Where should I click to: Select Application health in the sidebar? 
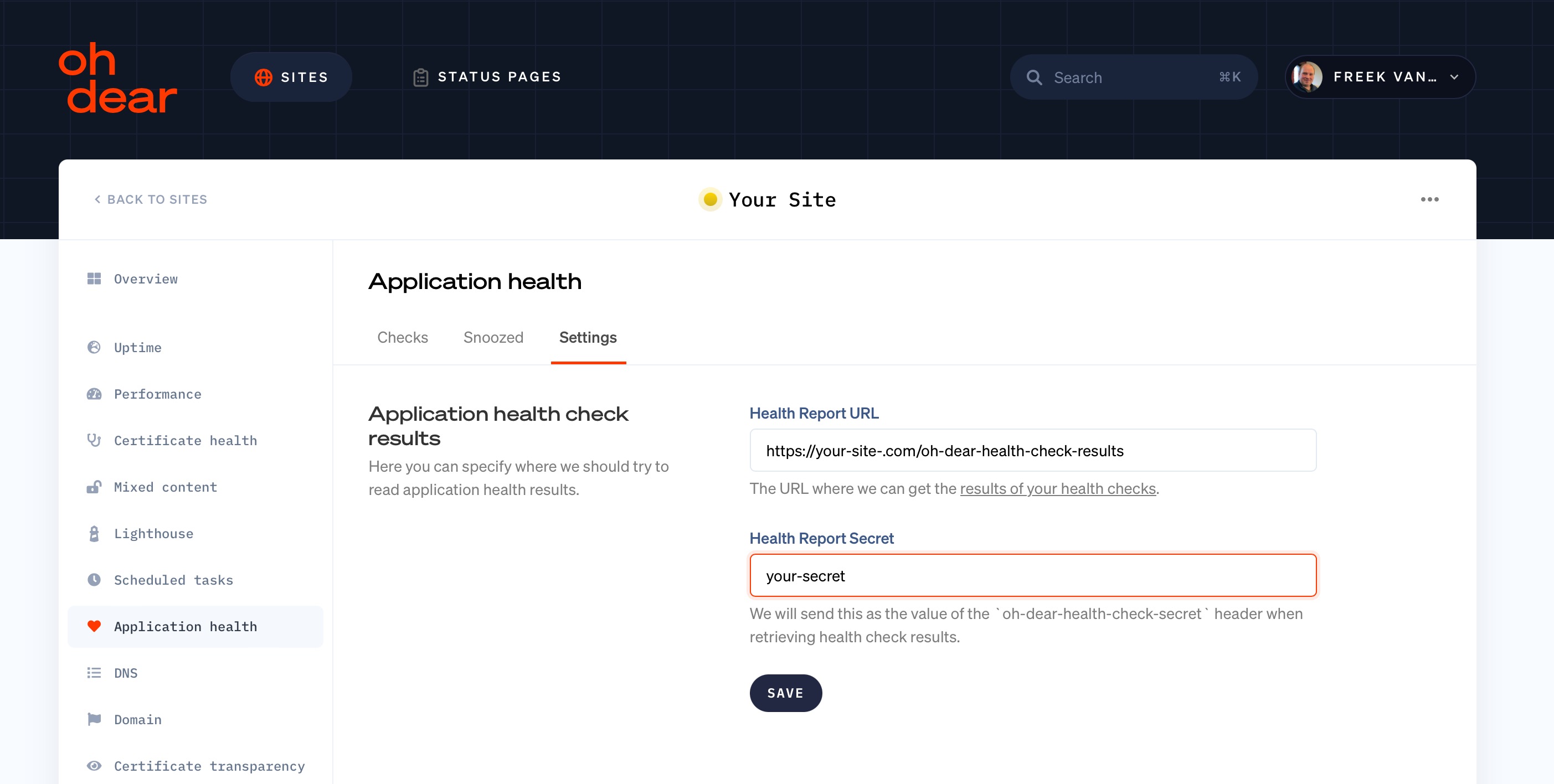click(195, 627)
